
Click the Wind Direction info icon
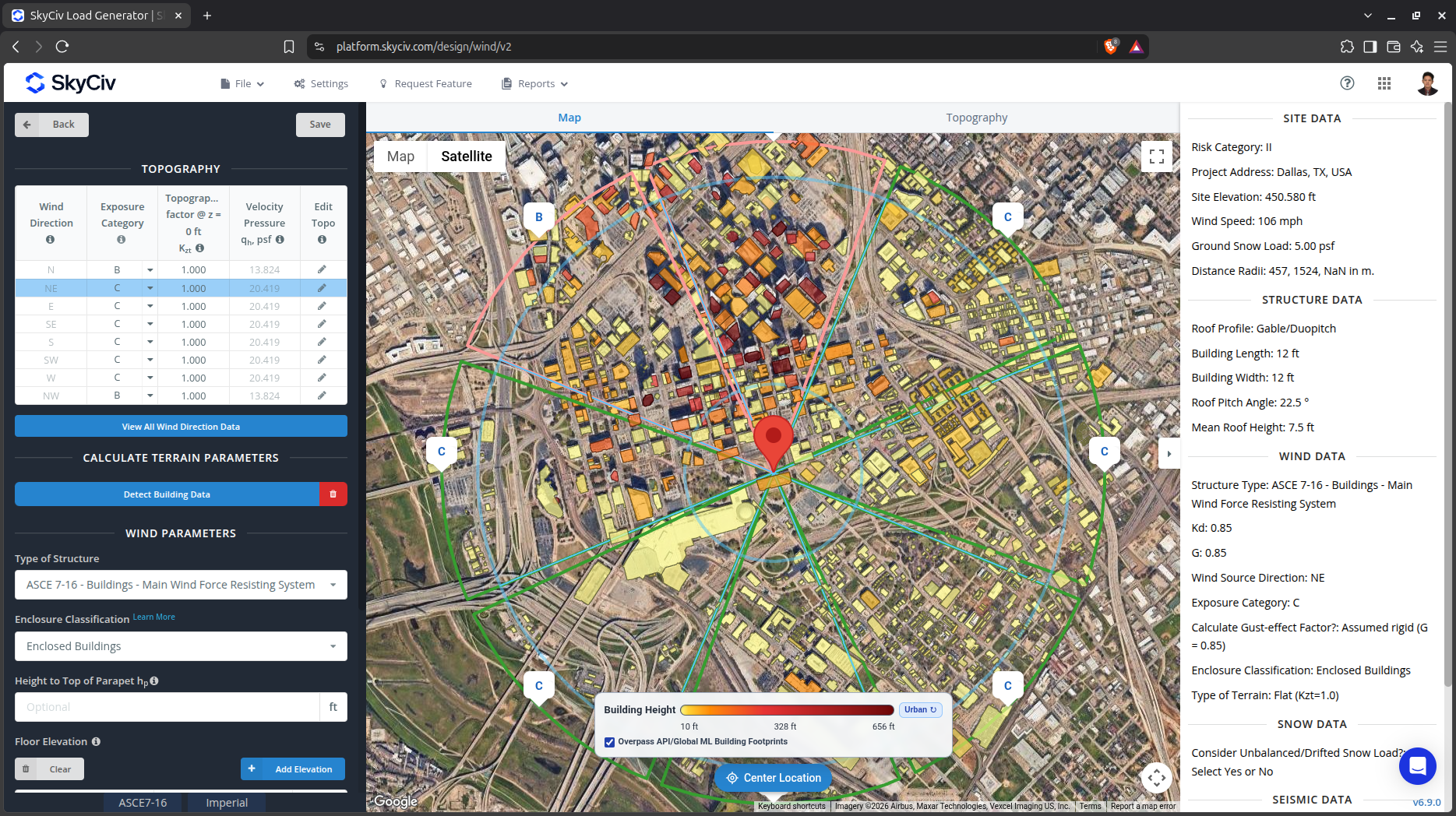50,240
